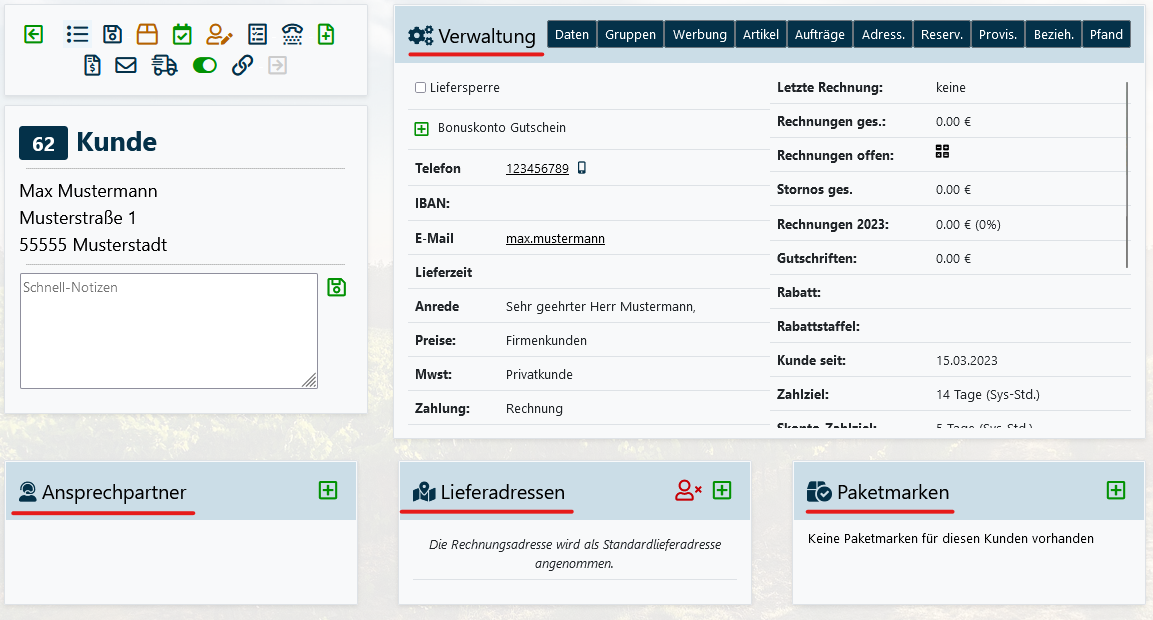
Task: Add new Ansprechpartner with plus button
Action: click(328, 490)
